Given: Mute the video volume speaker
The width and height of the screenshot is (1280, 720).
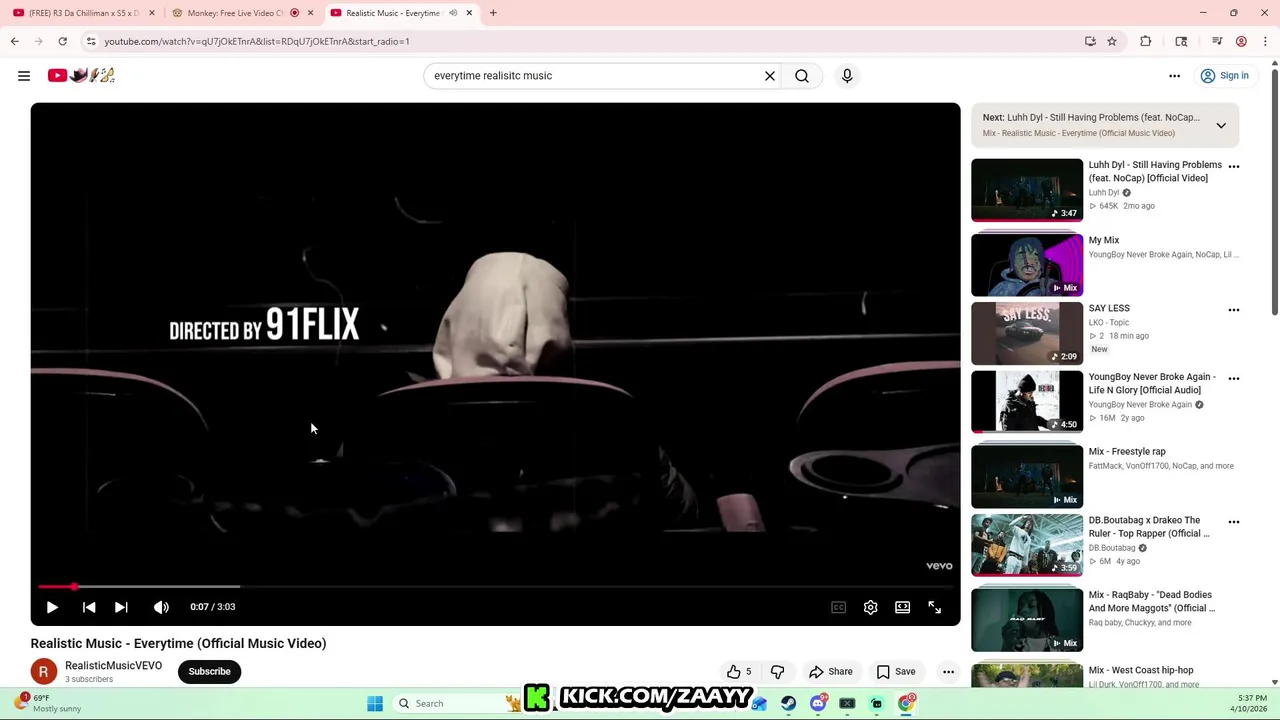Looking at the screenshot, I should (x=161, y=607).
